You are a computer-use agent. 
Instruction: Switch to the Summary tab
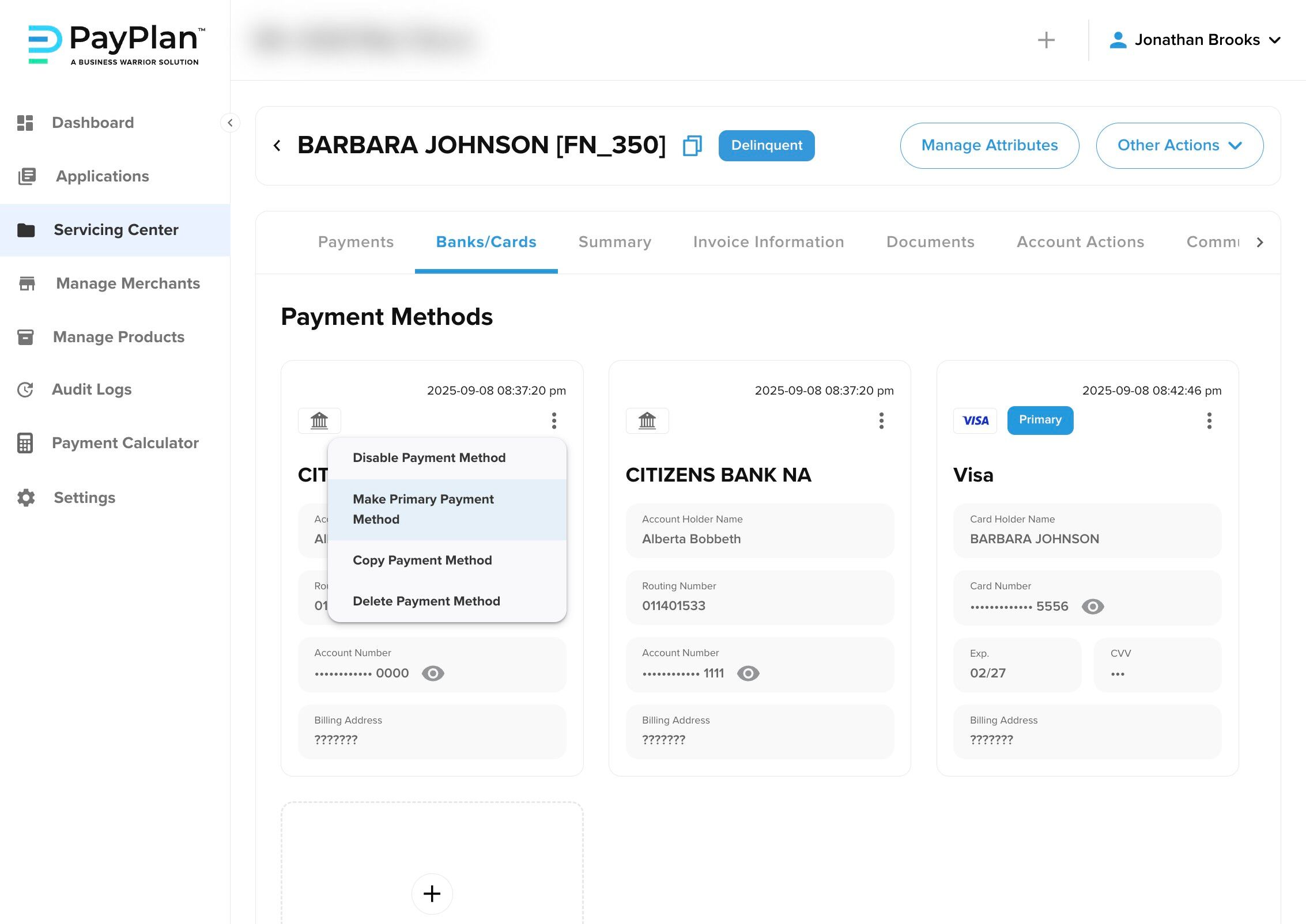[x=614, y=242]
